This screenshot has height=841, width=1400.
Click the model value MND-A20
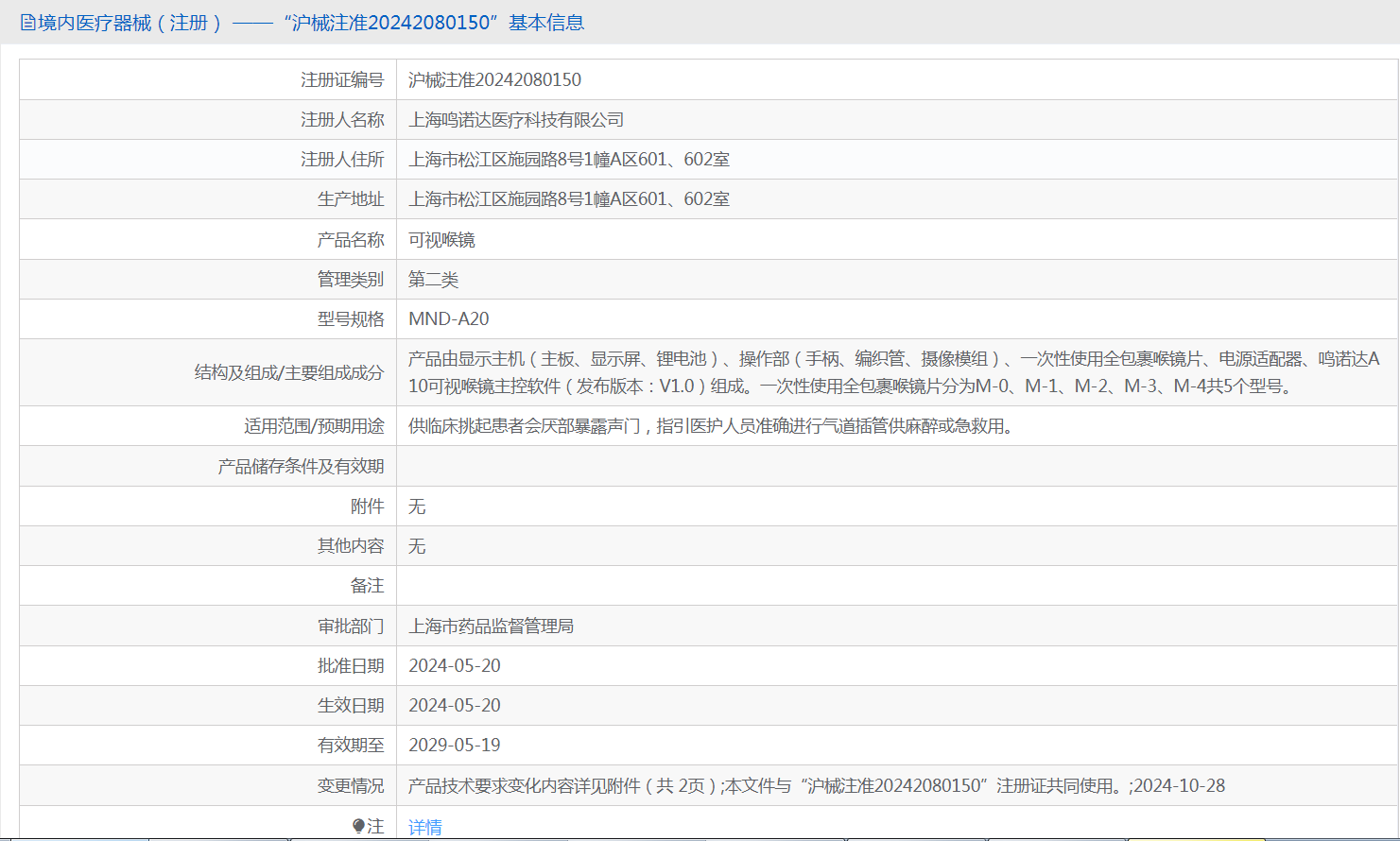449,319
